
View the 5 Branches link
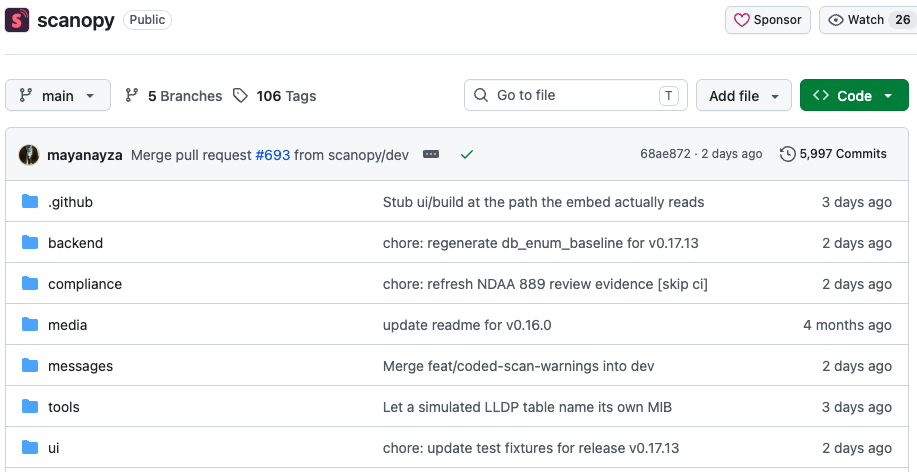pos(174,96)
